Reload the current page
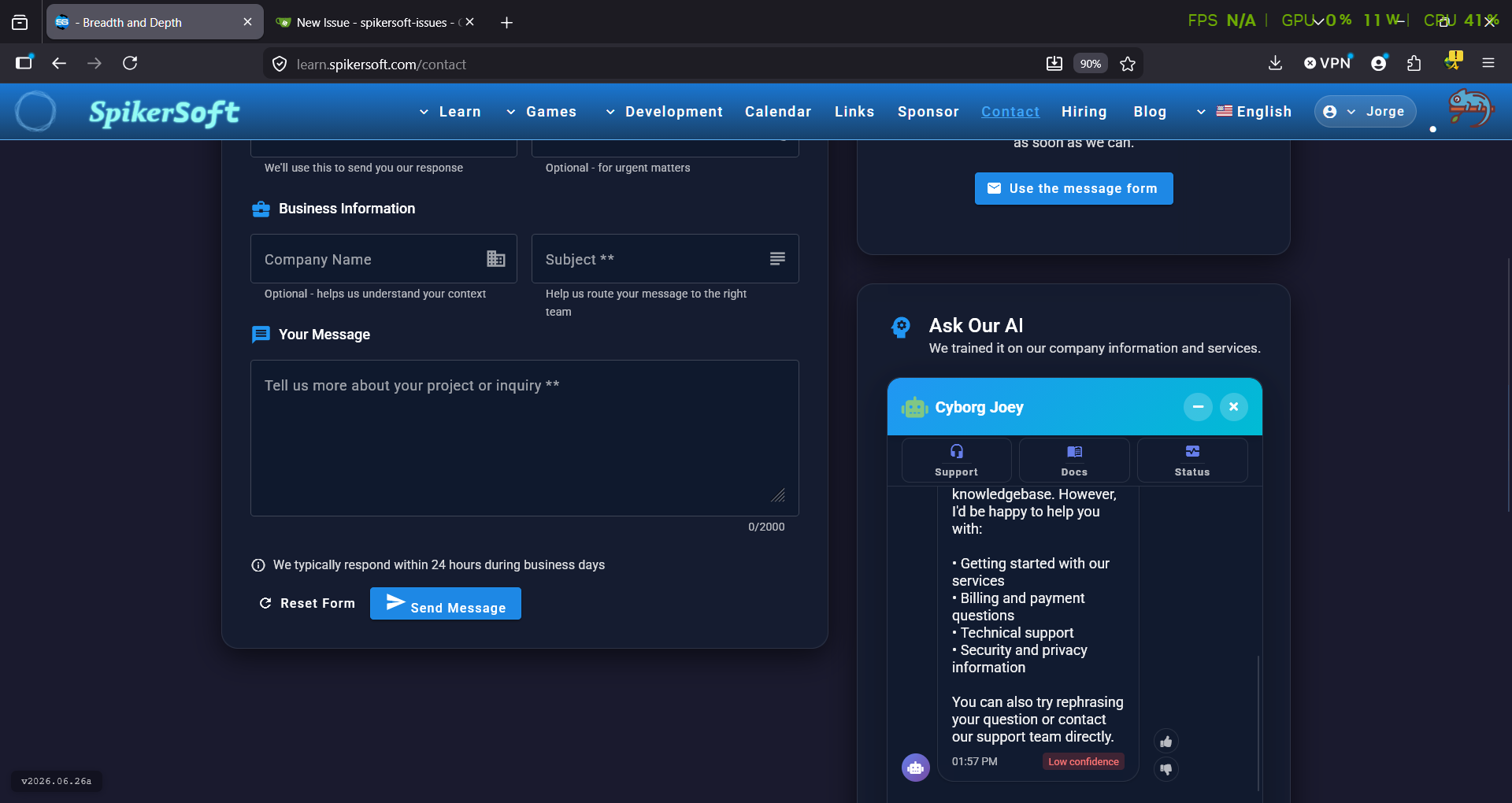Screen dimensions: 1512x803 (130, 63)
